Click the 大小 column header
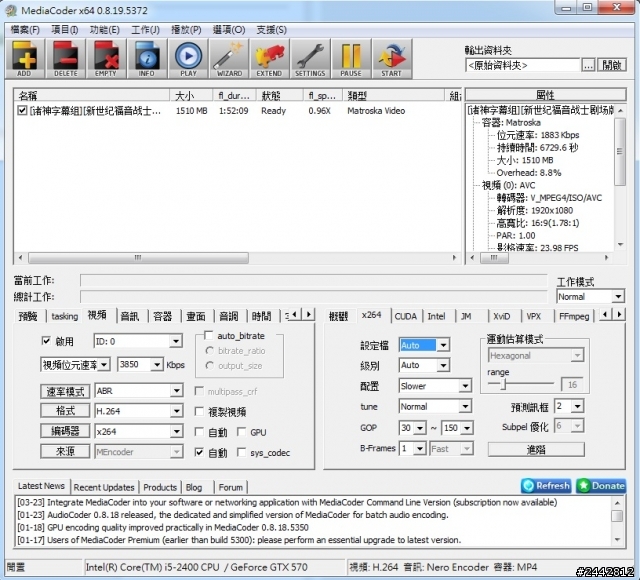The width and height of the screenshot is (640, 580). pos(191,96)
